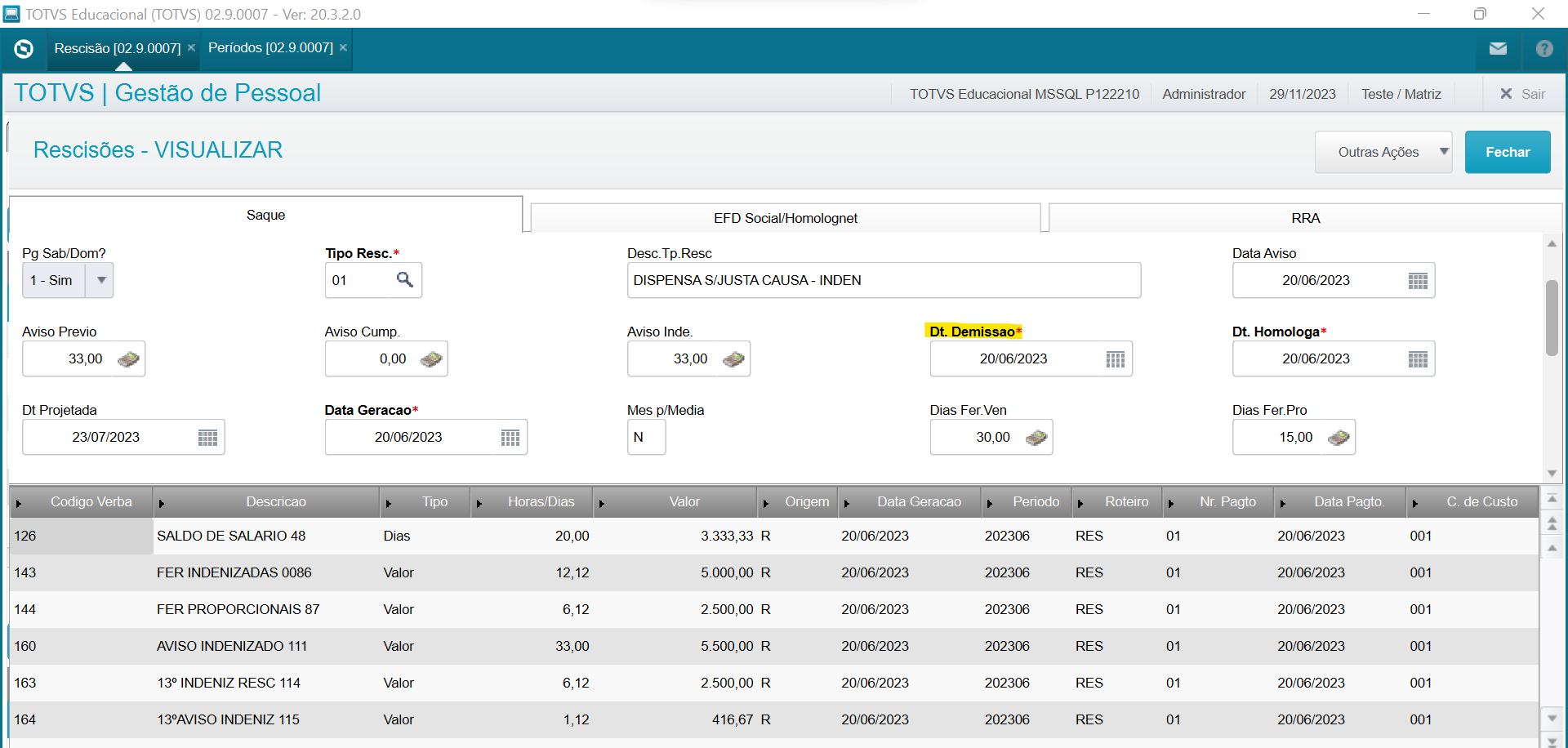Open the Dt. Homologa calendar icon
1568x748 pixels.
pos(1418,359)
